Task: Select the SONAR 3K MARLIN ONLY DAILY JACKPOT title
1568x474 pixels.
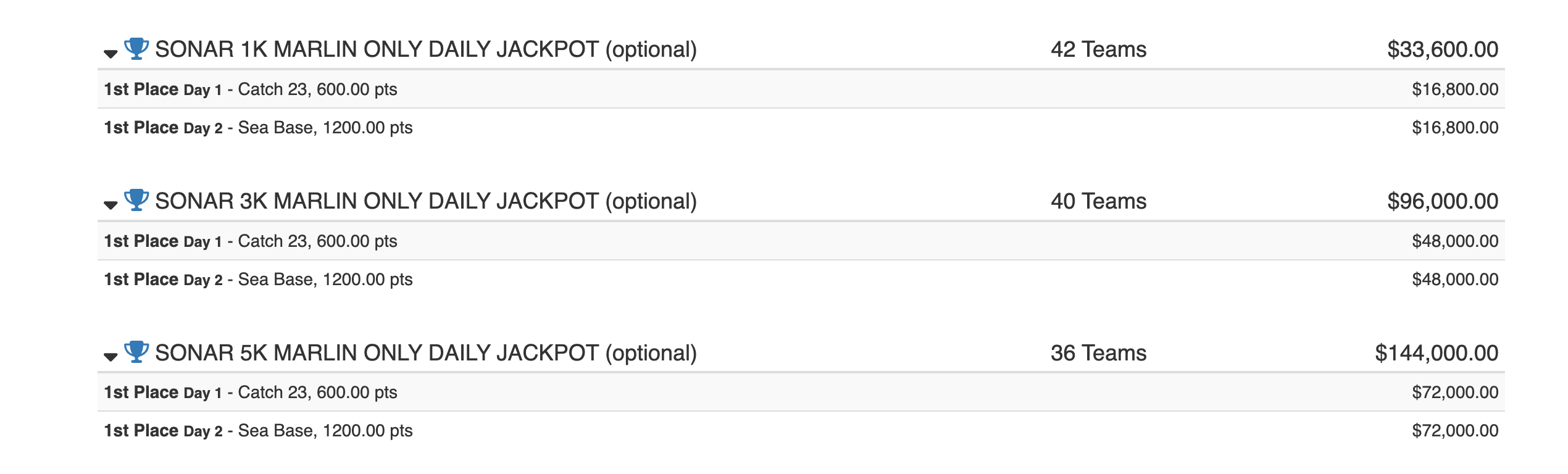Action: (425, 201)
